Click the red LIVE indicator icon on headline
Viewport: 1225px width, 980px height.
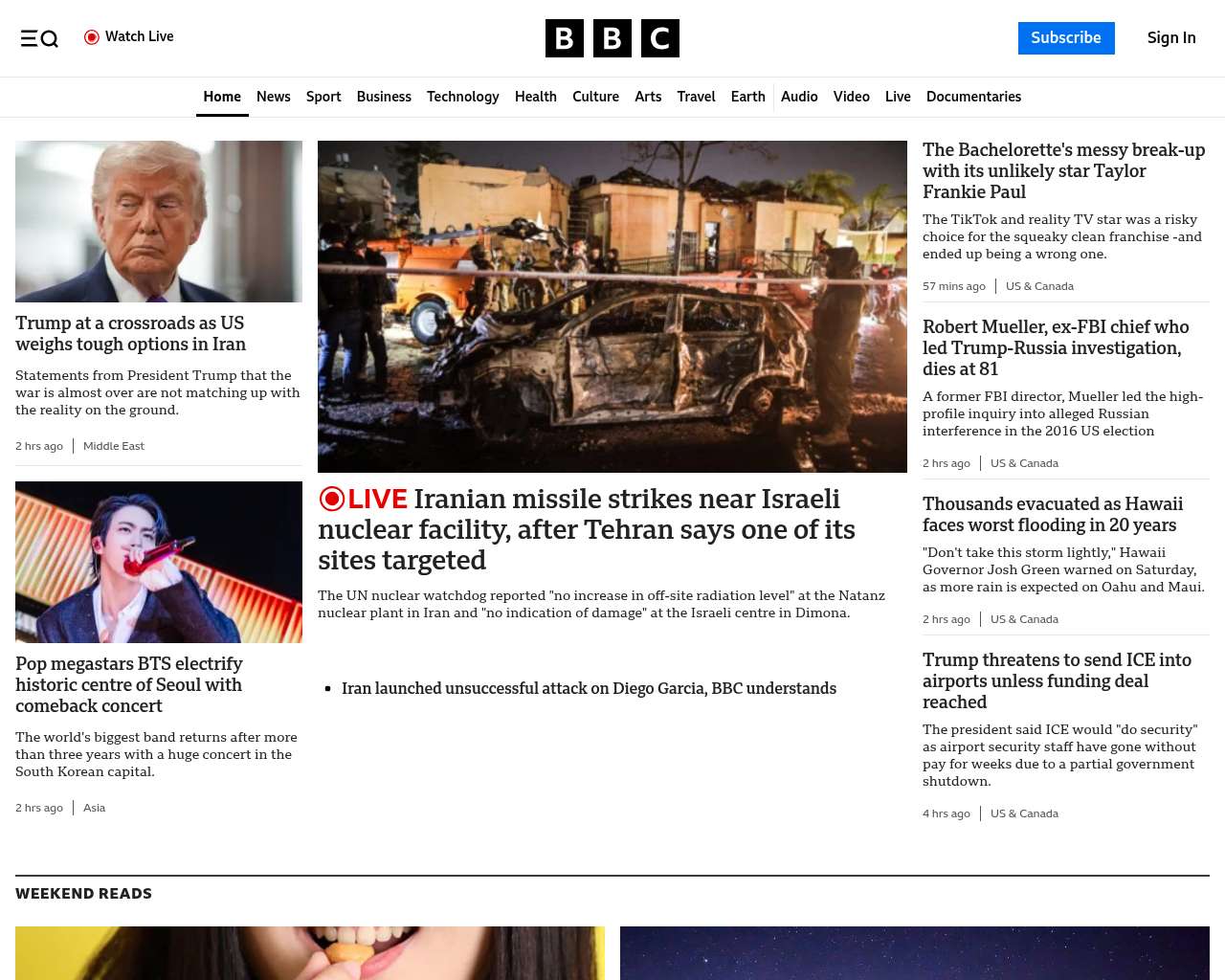(x=332, y=499)
